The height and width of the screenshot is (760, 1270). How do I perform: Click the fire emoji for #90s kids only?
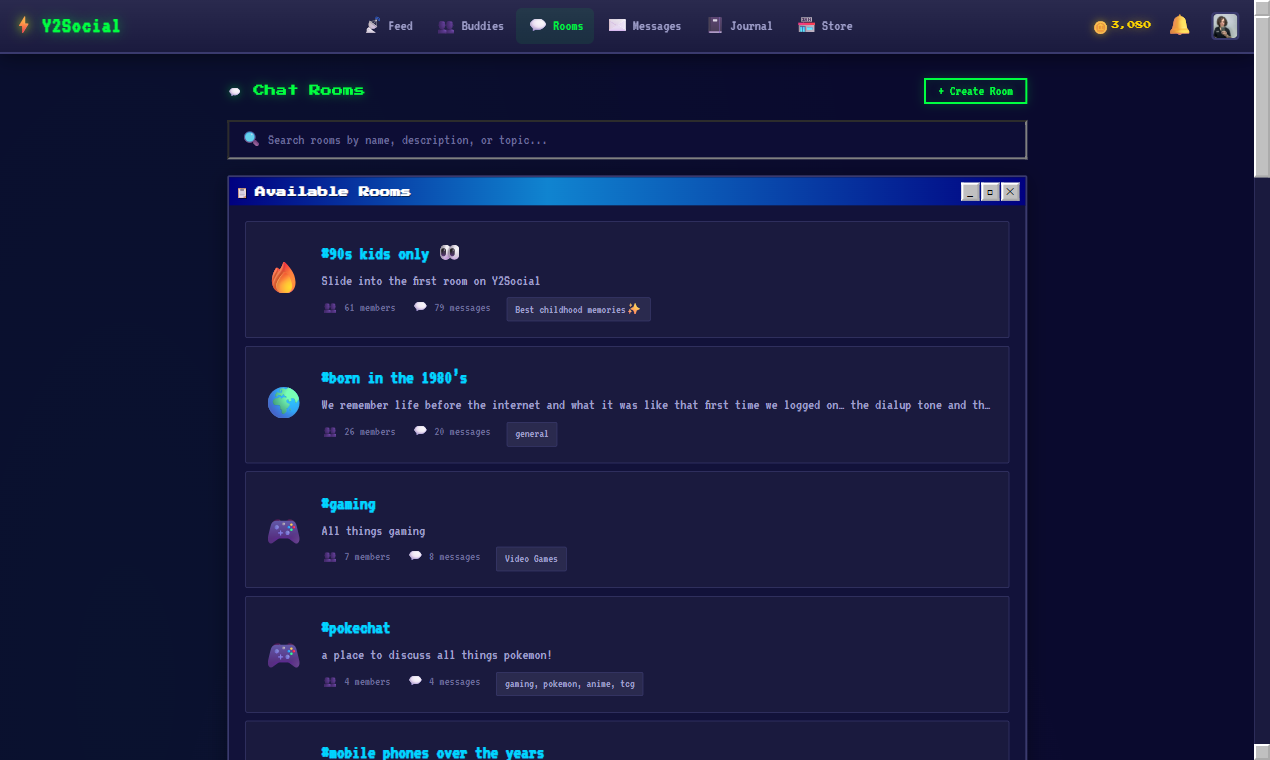point(283,277)
